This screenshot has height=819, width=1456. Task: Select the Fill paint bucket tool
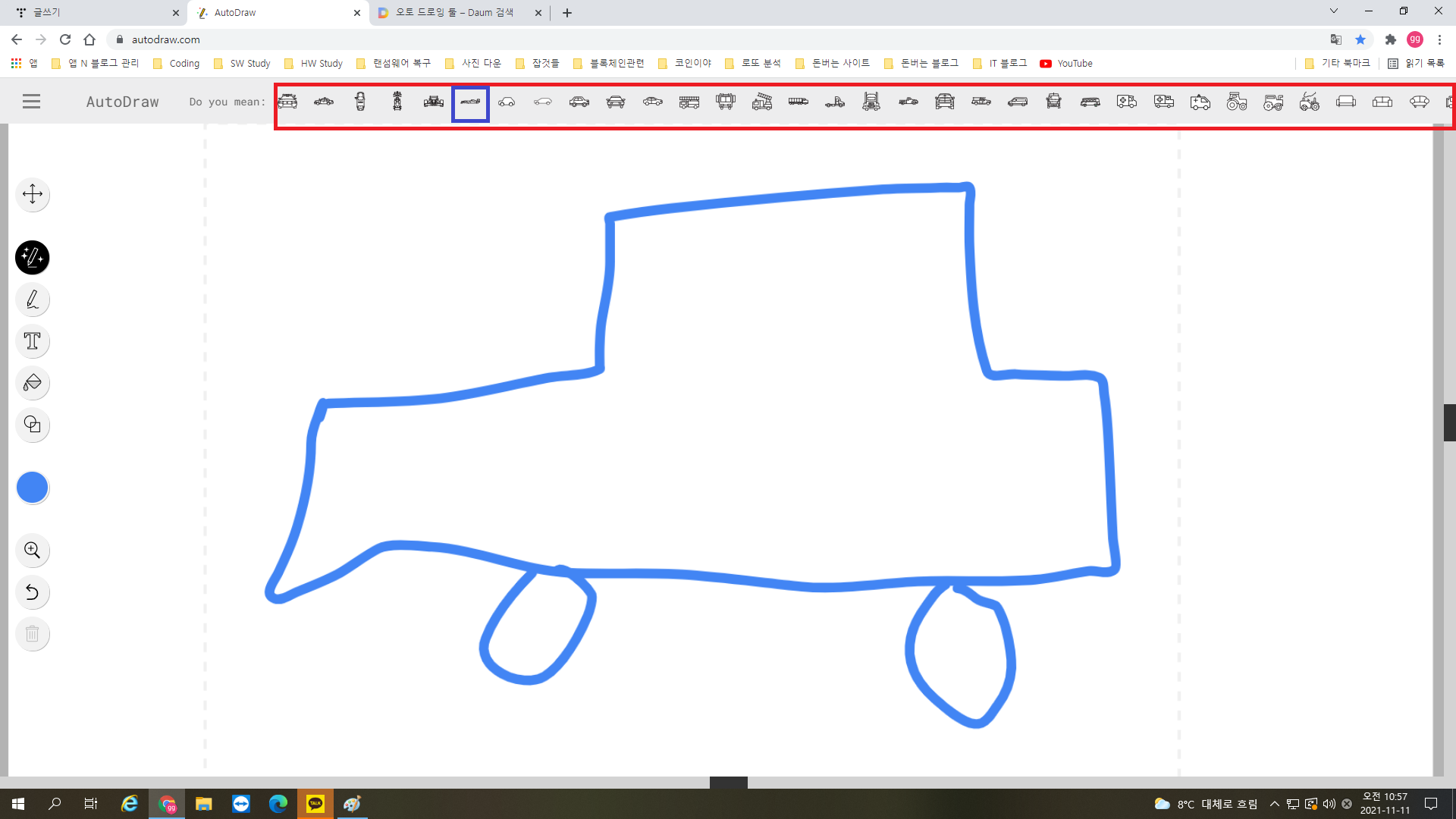click(33, 383)
